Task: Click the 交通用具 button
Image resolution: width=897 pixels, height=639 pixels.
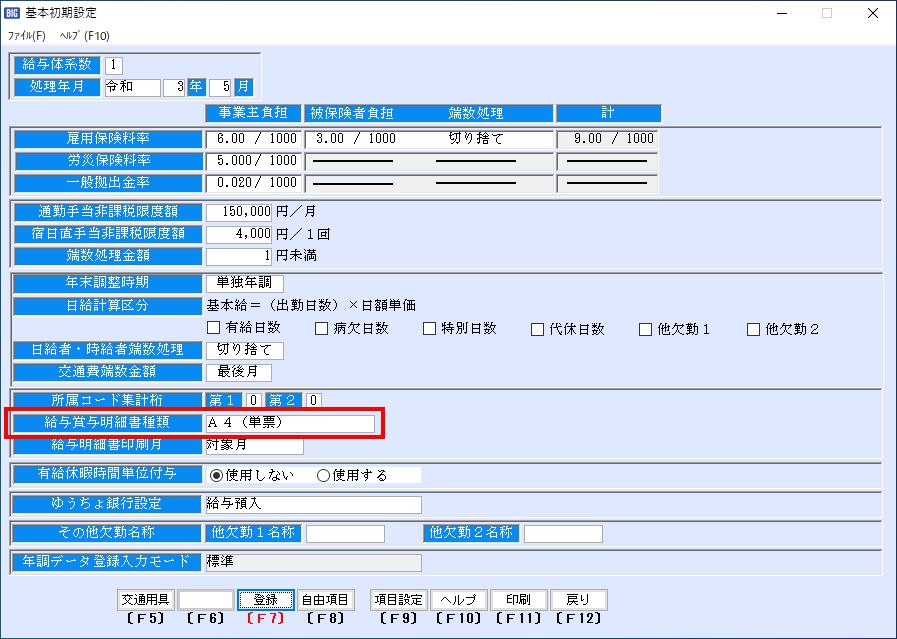Action: tap(146, 600)
